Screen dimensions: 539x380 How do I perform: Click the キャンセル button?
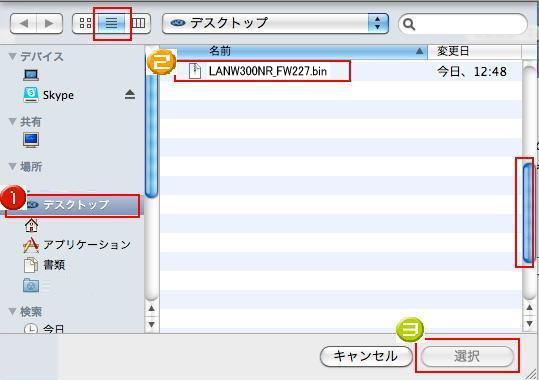(x=366, y=356)
